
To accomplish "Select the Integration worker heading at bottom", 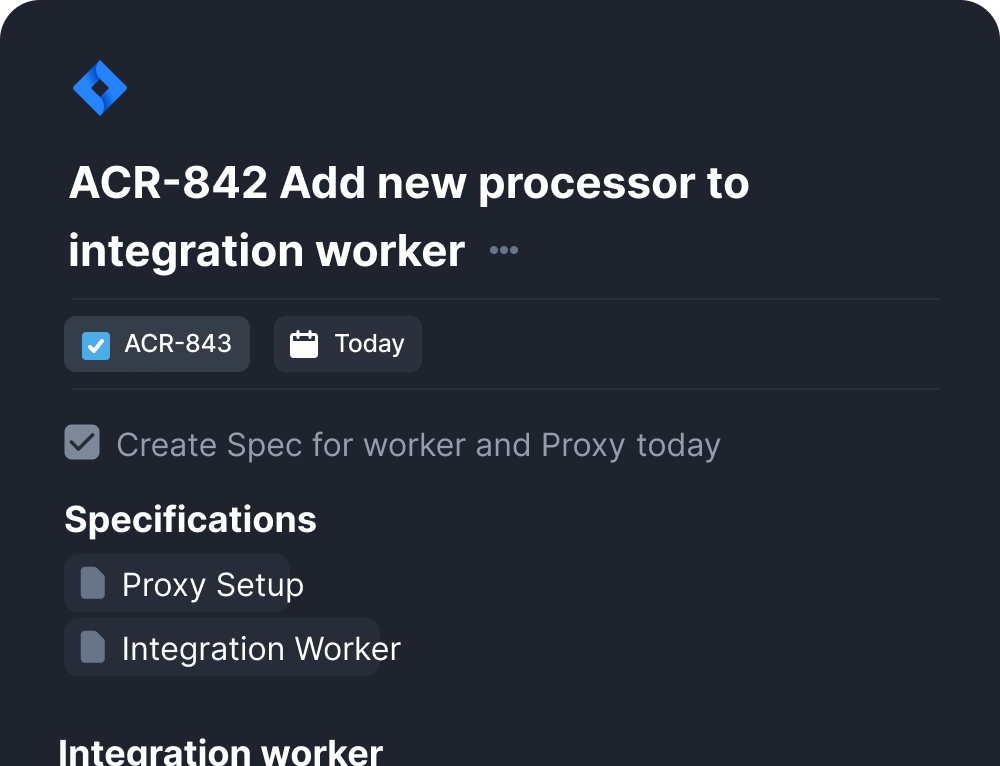I will pos(220,750).
